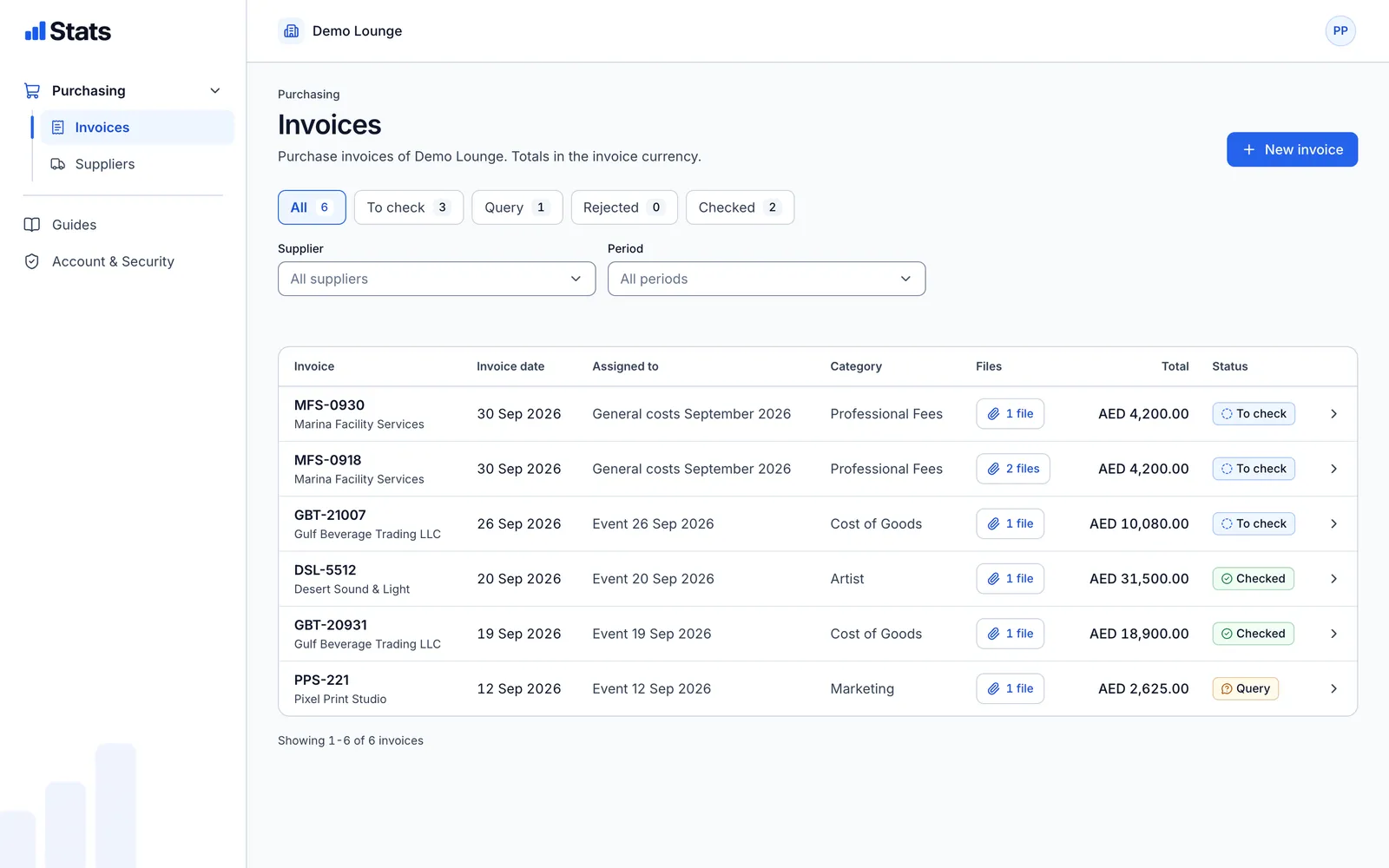Open the 1 file attachment for GBT-20931
Screen dimensions: 1389x868
coord(1010,634)
